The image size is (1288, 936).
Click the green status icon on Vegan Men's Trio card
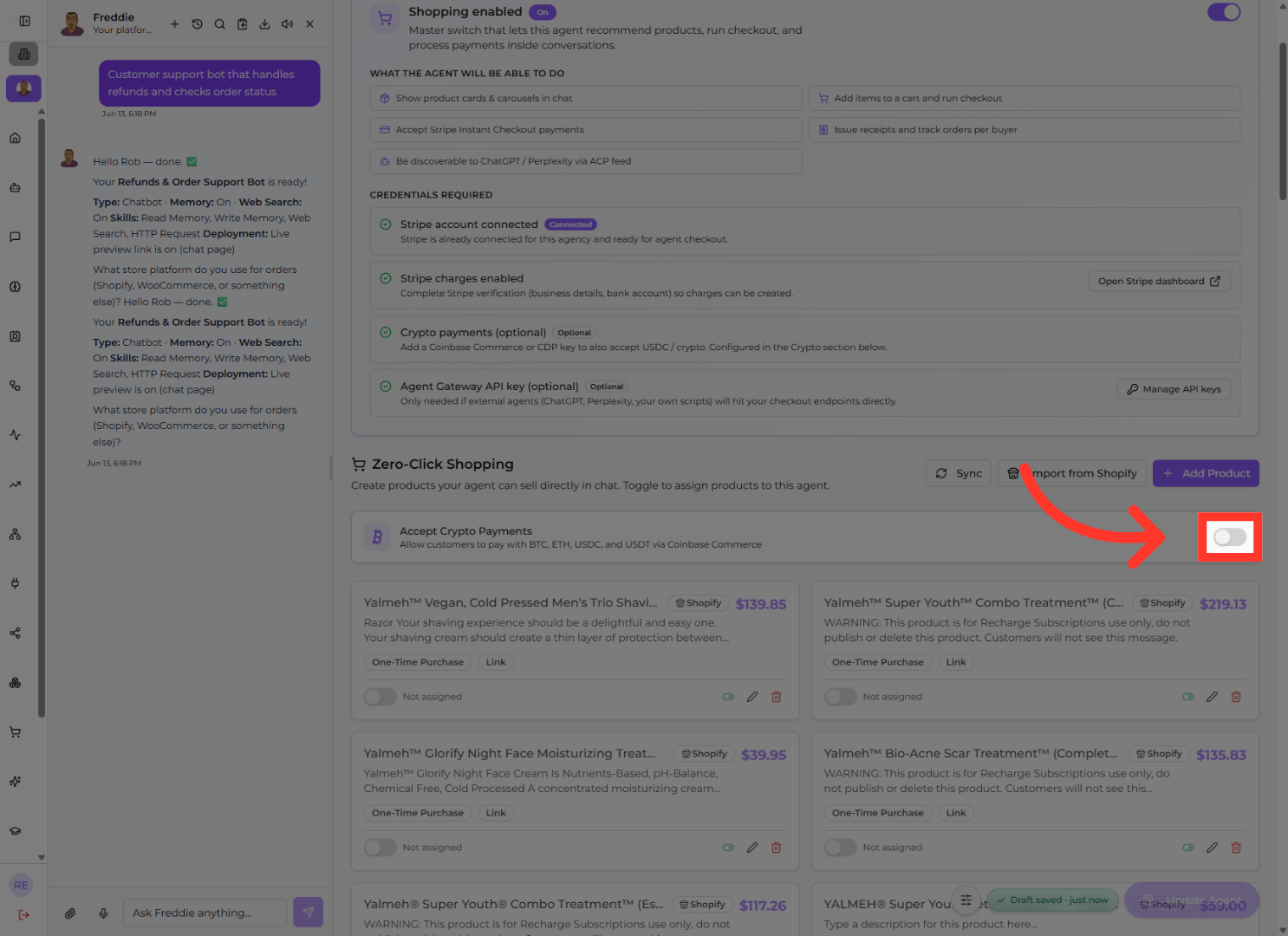pos(728,697)
